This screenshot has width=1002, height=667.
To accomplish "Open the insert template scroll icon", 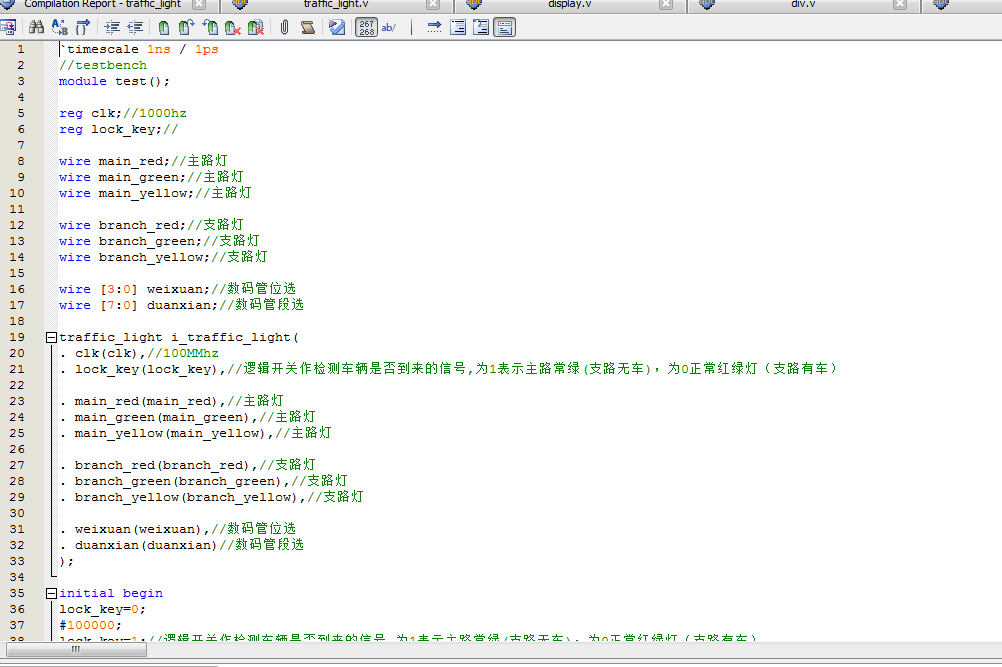I will click(x=307, y=27).
